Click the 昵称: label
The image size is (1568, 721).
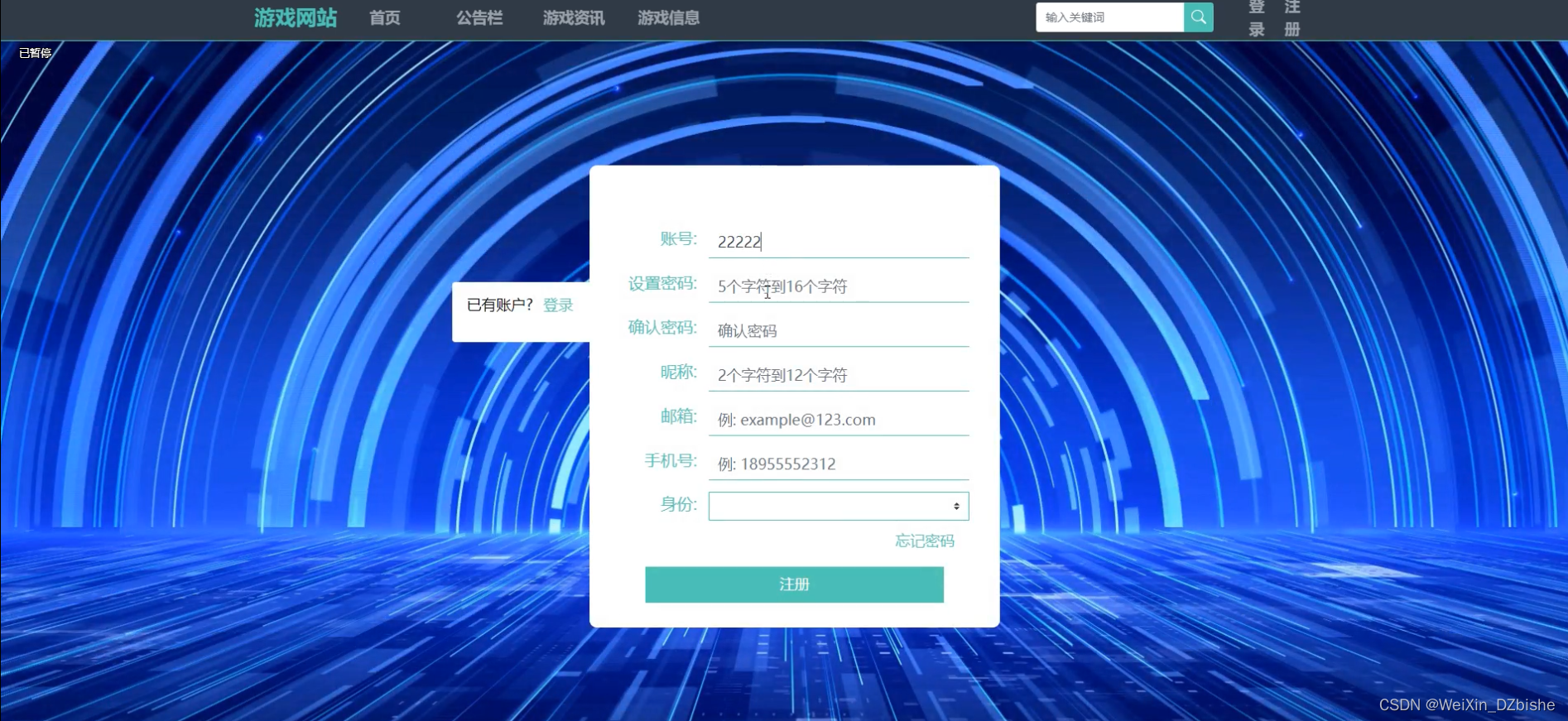[679, 373]
